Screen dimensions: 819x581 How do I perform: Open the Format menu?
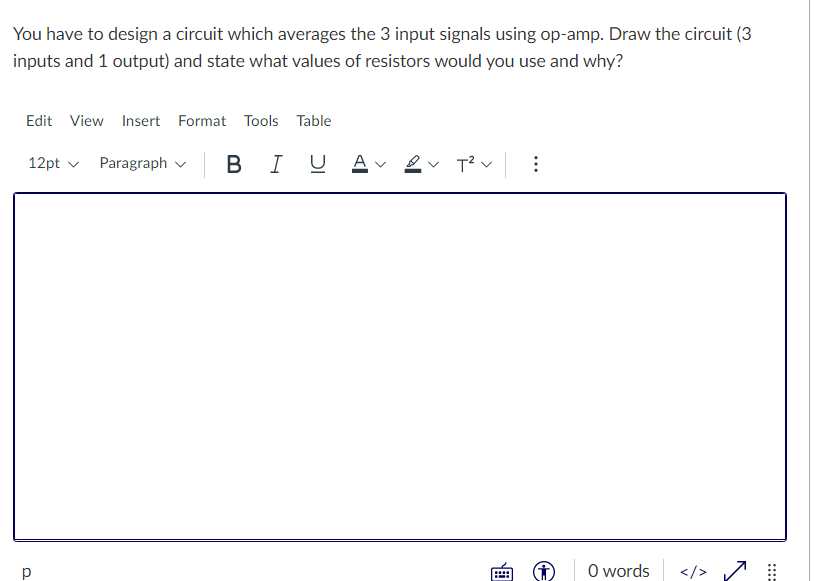[x=202, y=120]
